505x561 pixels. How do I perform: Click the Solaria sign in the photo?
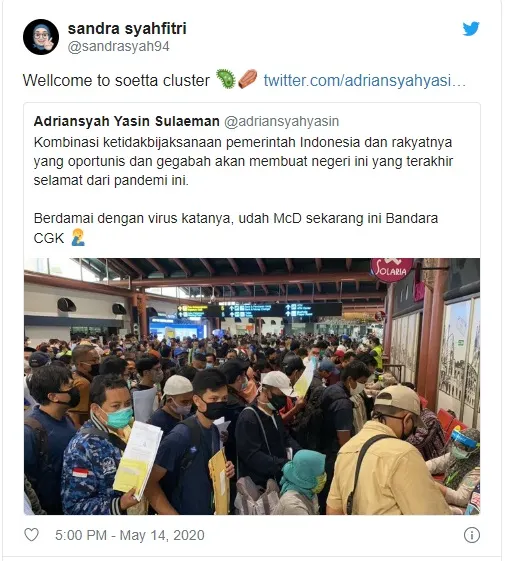coord(391,269)
